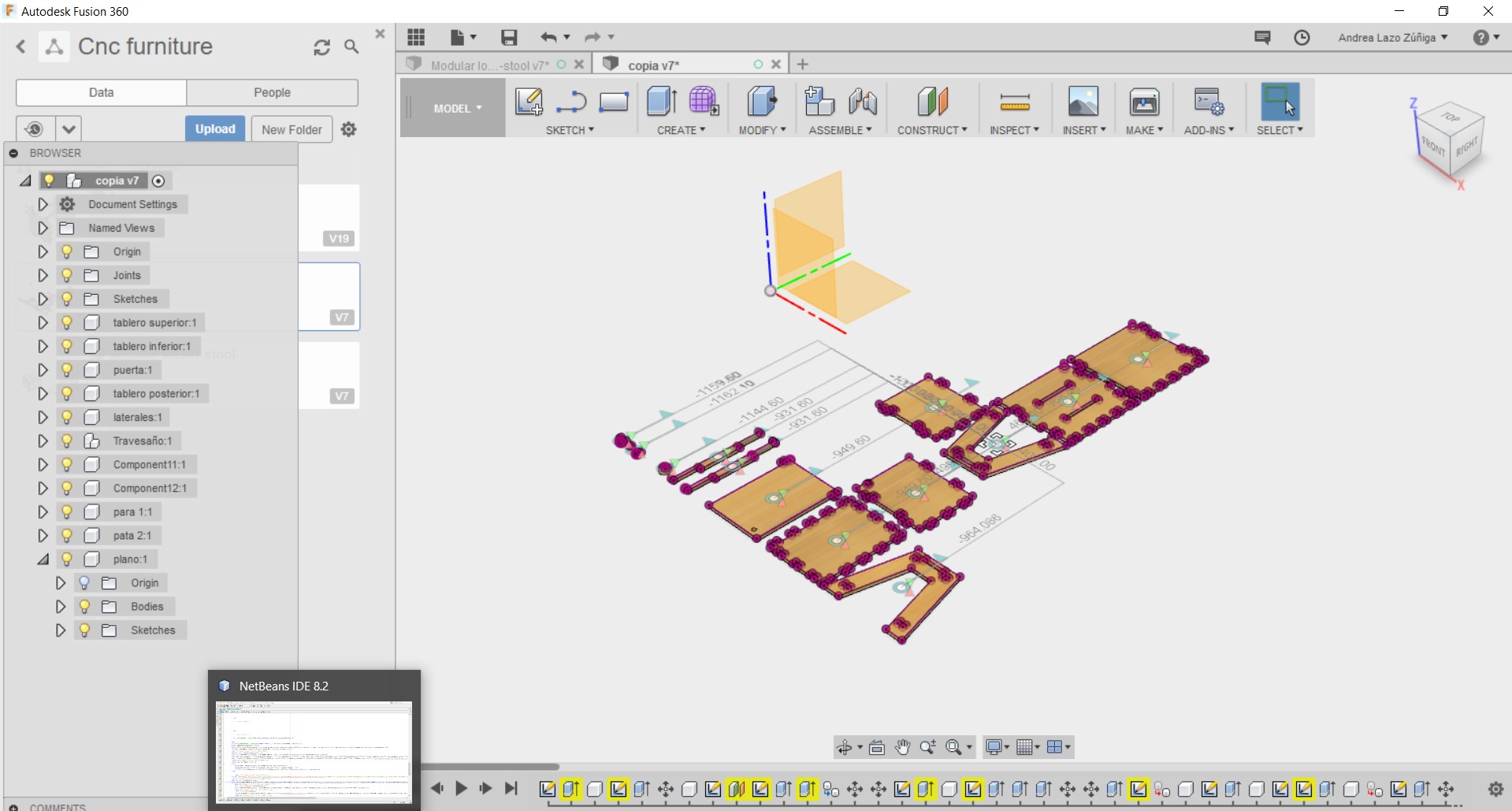Image resolution: width=1512 pixels, height=811 pixels.
Task: Switch to Modular lo...-stool v7 document tab
Action: [x=489, y=65]
